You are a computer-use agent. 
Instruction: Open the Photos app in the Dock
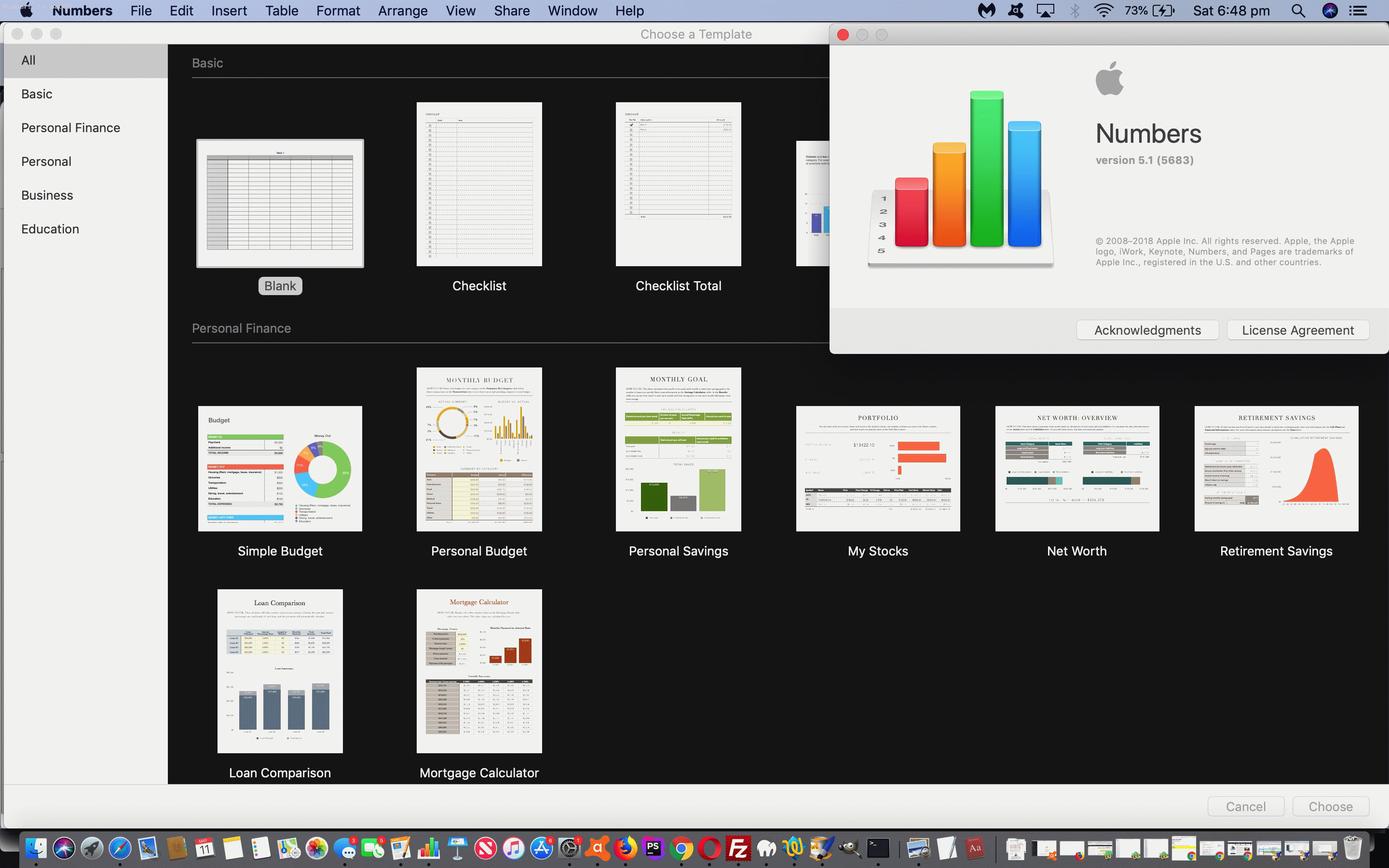(x=316, y=849)
